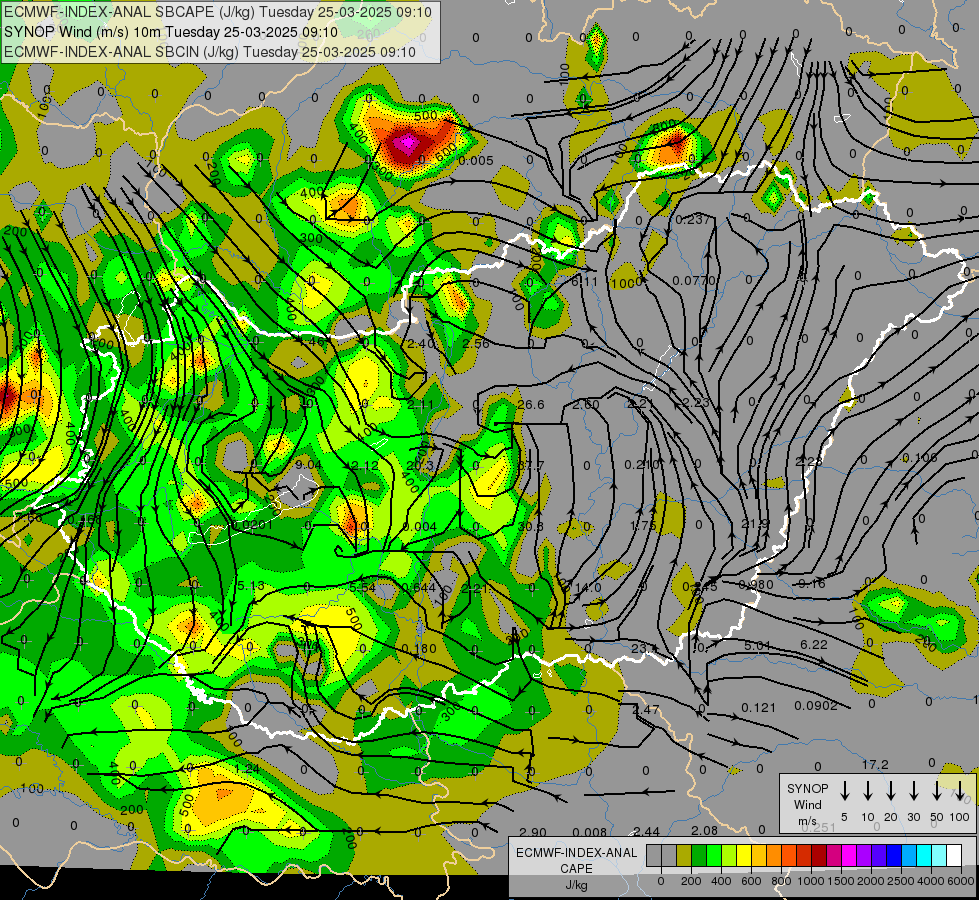Click the 5.01 value on the map
Image resolution: width=979 pixels, height=900 pixels.
pos(757,645)
